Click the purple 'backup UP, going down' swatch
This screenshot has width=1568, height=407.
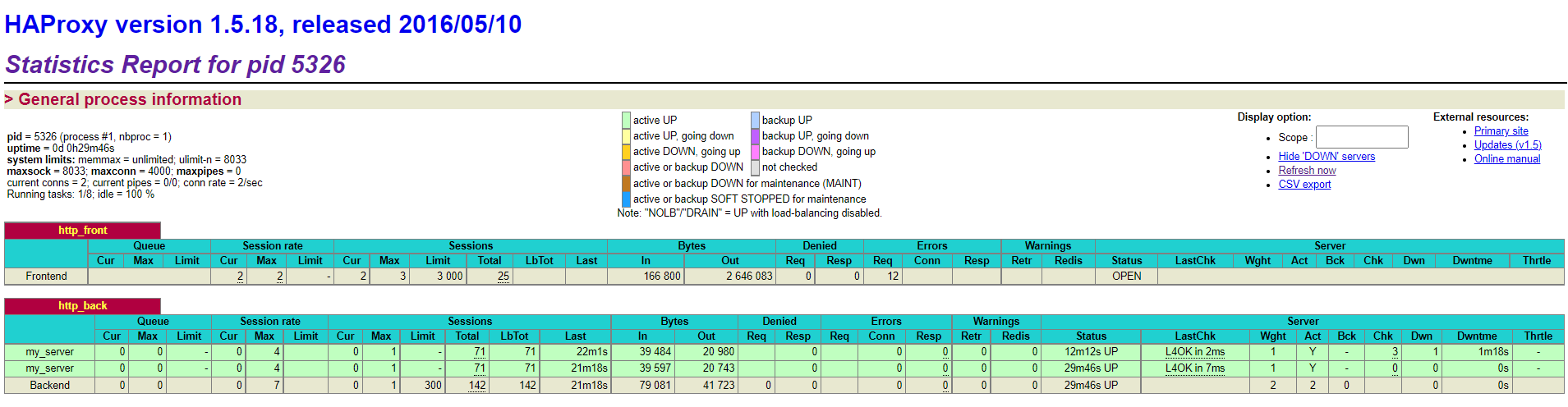(755, 136)
